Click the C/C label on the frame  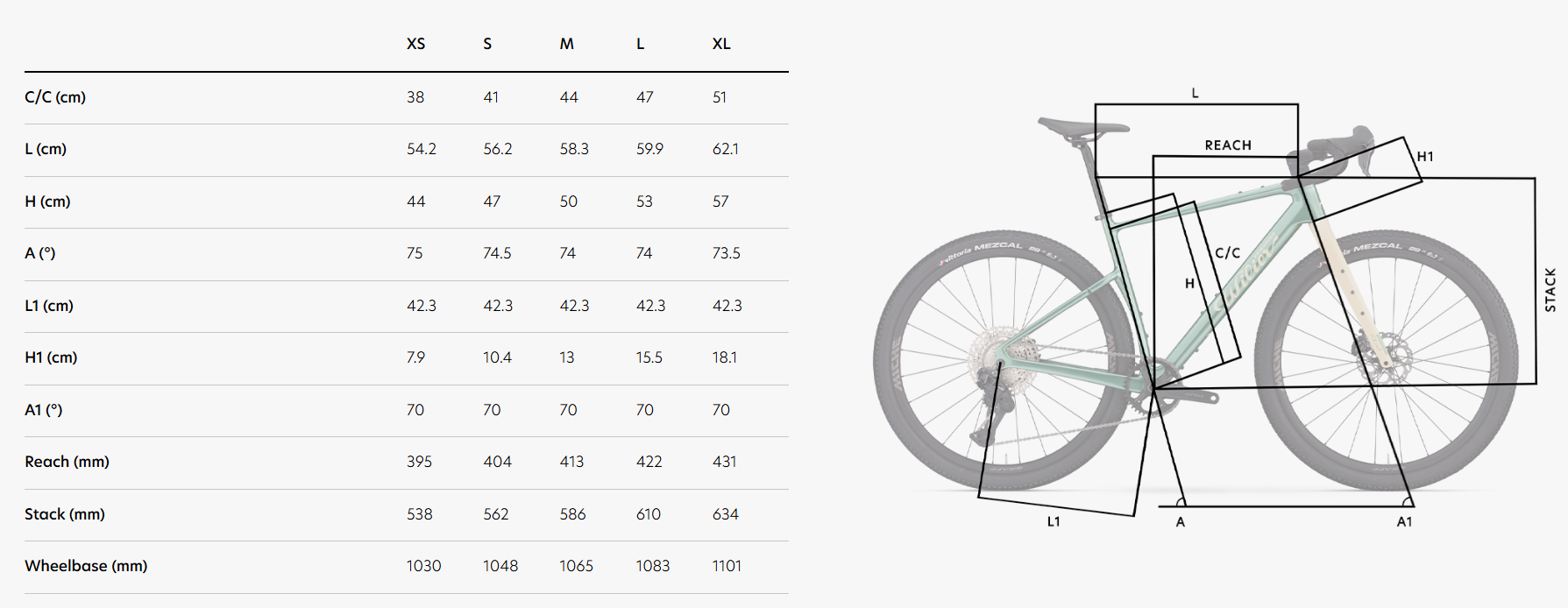[1227, 253]
